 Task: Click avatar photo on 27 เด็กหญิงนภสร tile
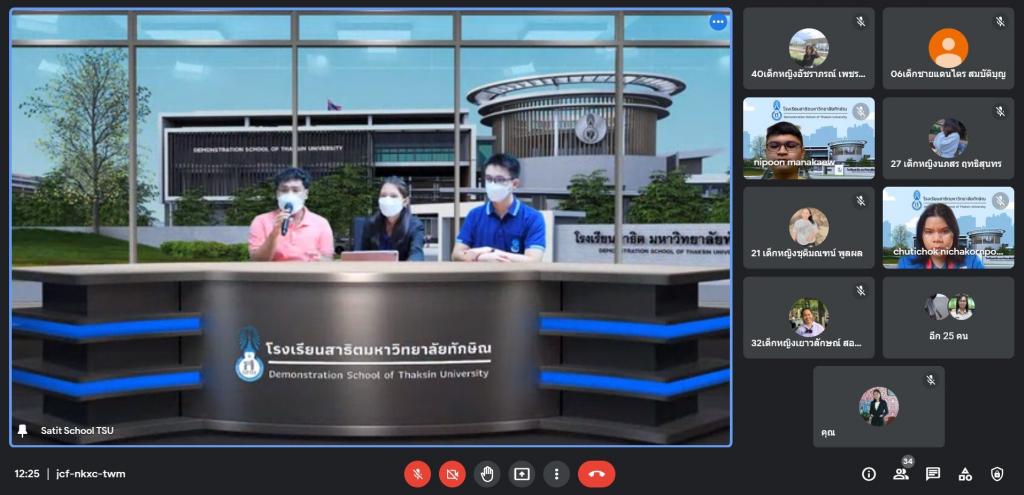click(x=948, y=138)
